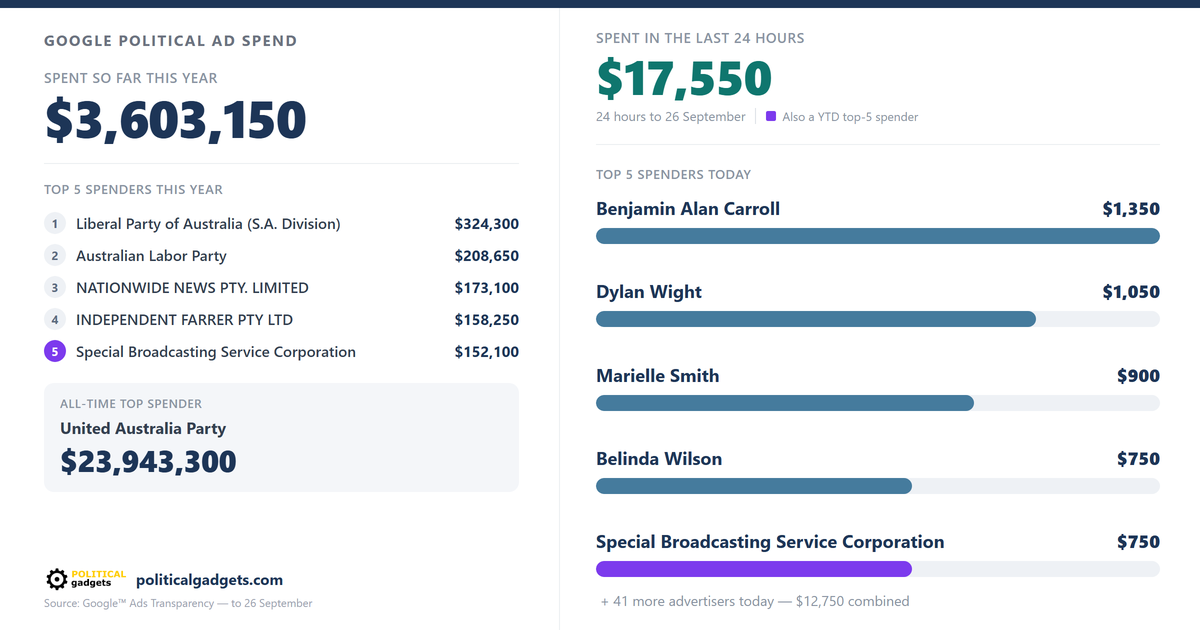Click the TOP 5 SPENDERS THIS YEAR heading
The image size is (1200, 630).
133,189
